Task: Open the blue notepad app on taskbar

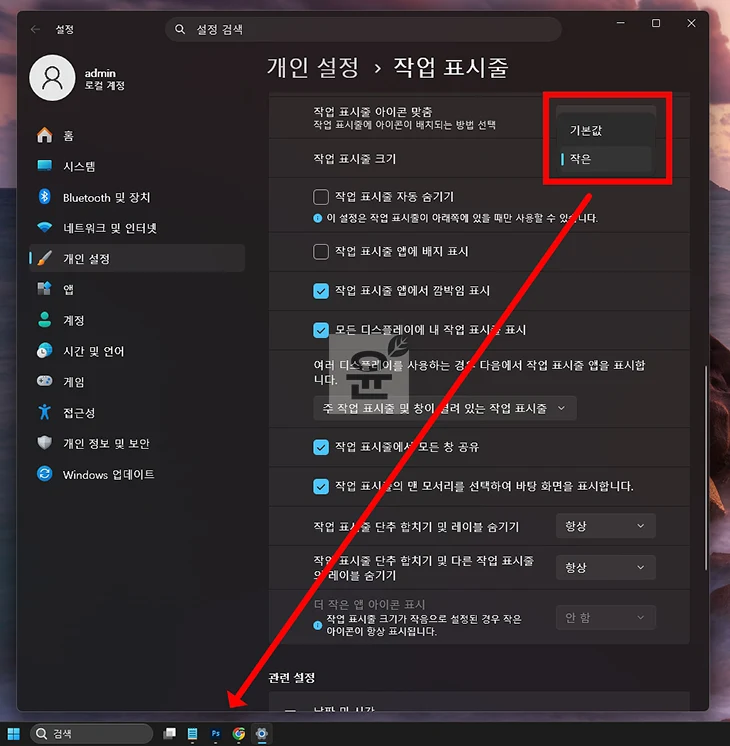Action: coord(192,734)
